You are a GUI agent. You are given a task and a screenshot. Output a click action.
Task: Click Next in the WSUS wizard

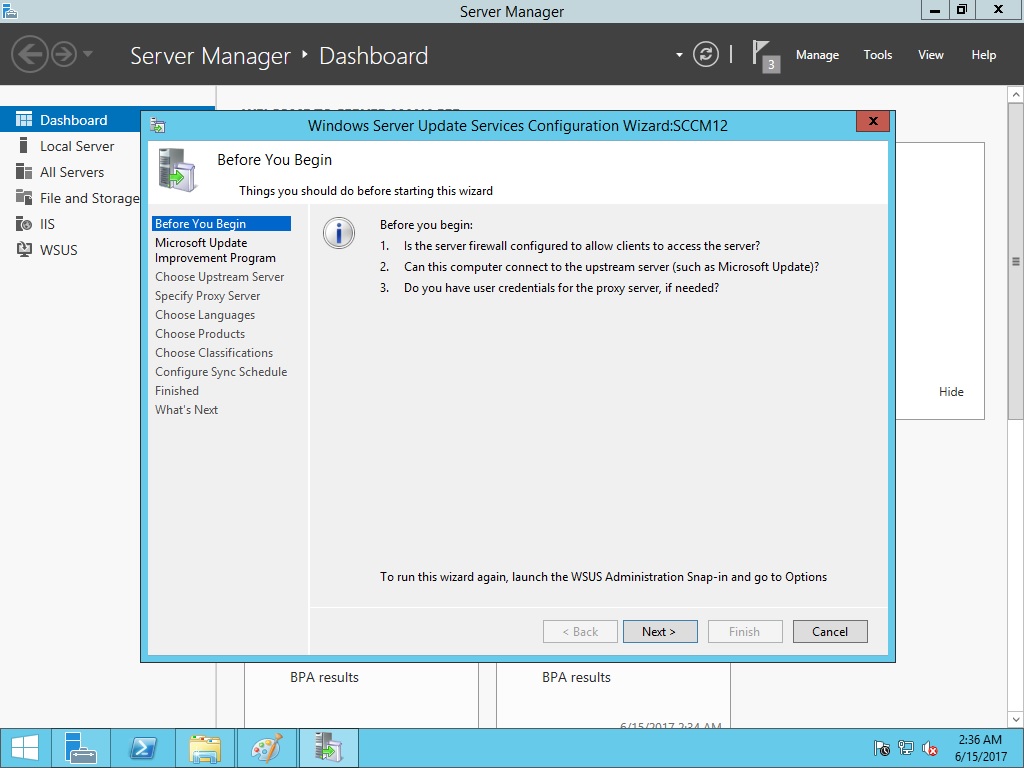tap(659, 632)
